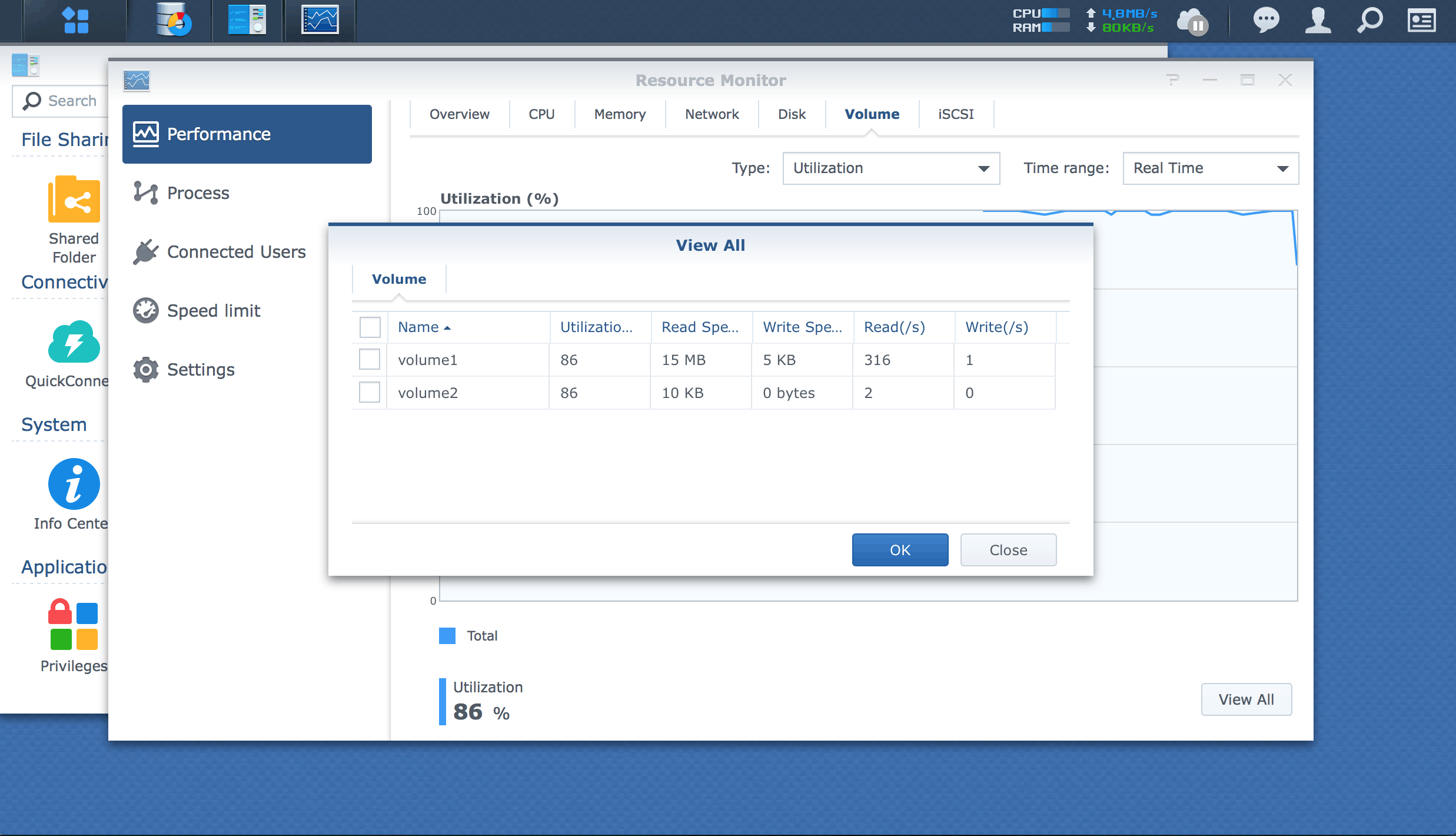Tick the volume1 row checkbox
1456x836 pixels.
tap(370, 359)
